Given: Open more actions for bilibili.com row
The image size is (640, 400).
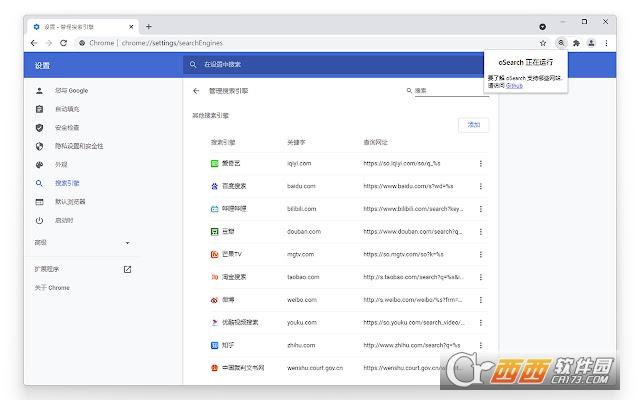Looking at the screenshot, I should tap(481, 209).
